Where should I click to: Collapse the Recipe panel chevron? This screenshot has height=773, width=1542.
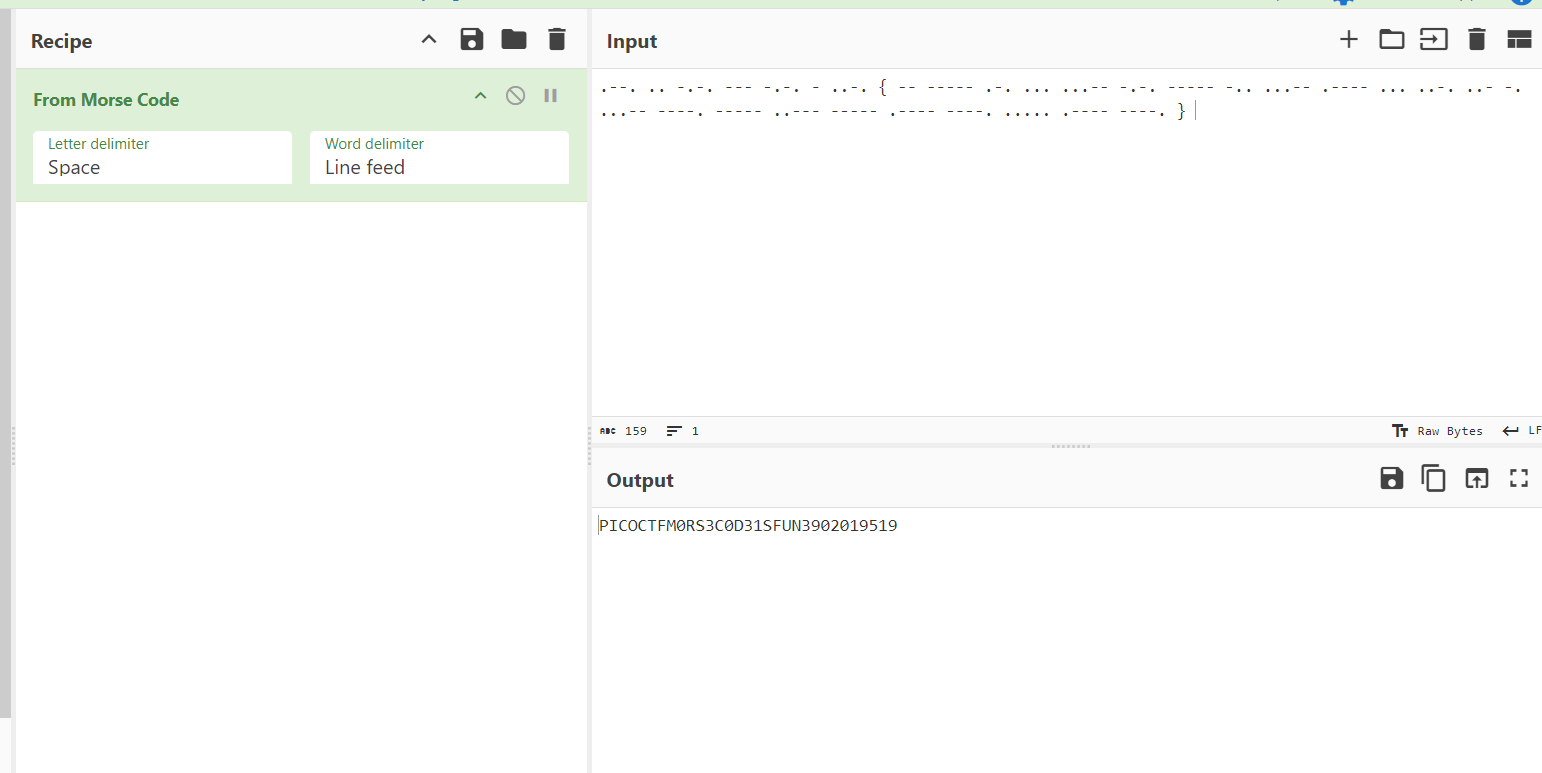pyautogui.click(x=428, y=40)
